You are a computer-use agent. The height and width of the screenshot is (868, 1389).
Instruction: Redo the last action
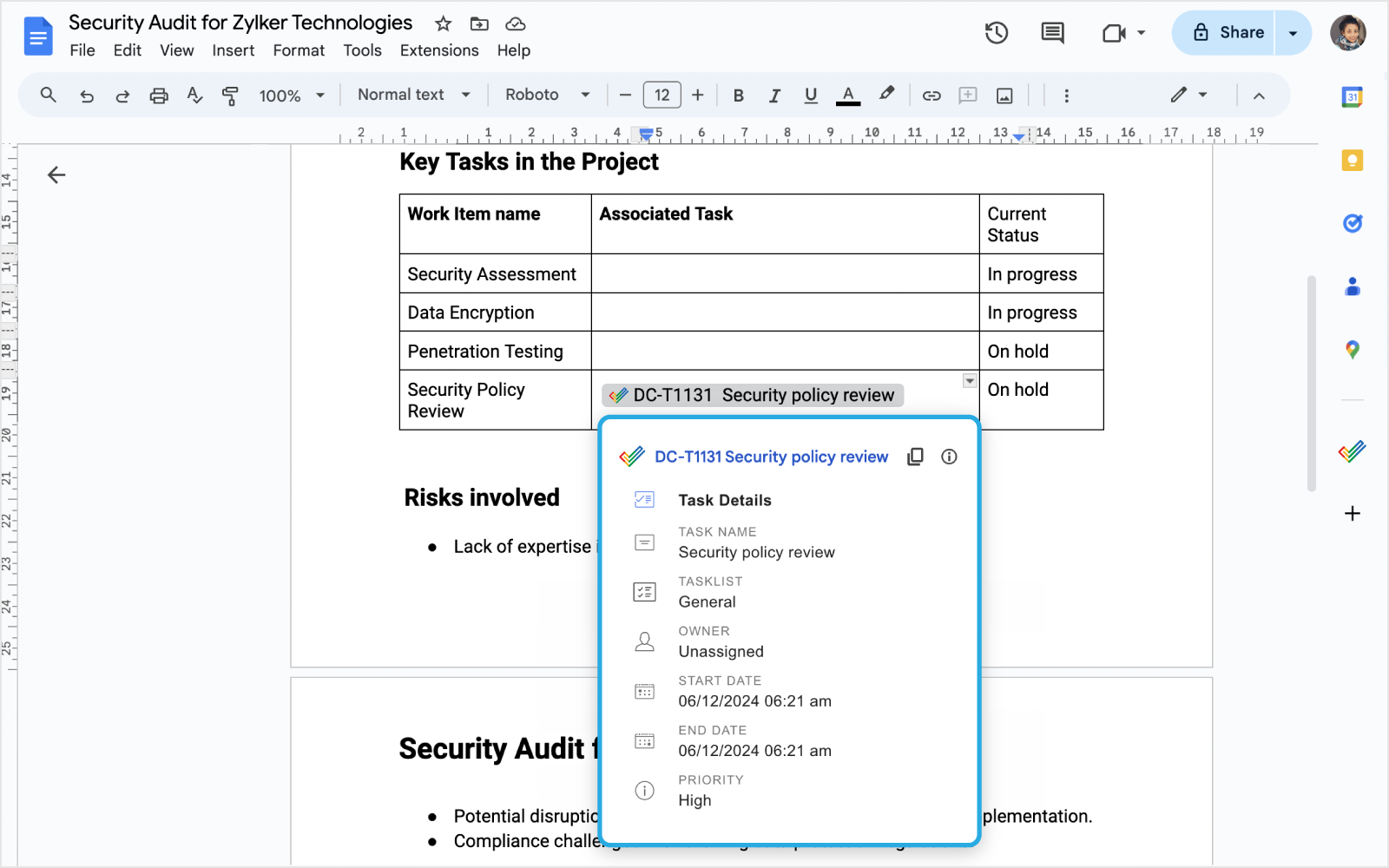[x=122, y=95]
